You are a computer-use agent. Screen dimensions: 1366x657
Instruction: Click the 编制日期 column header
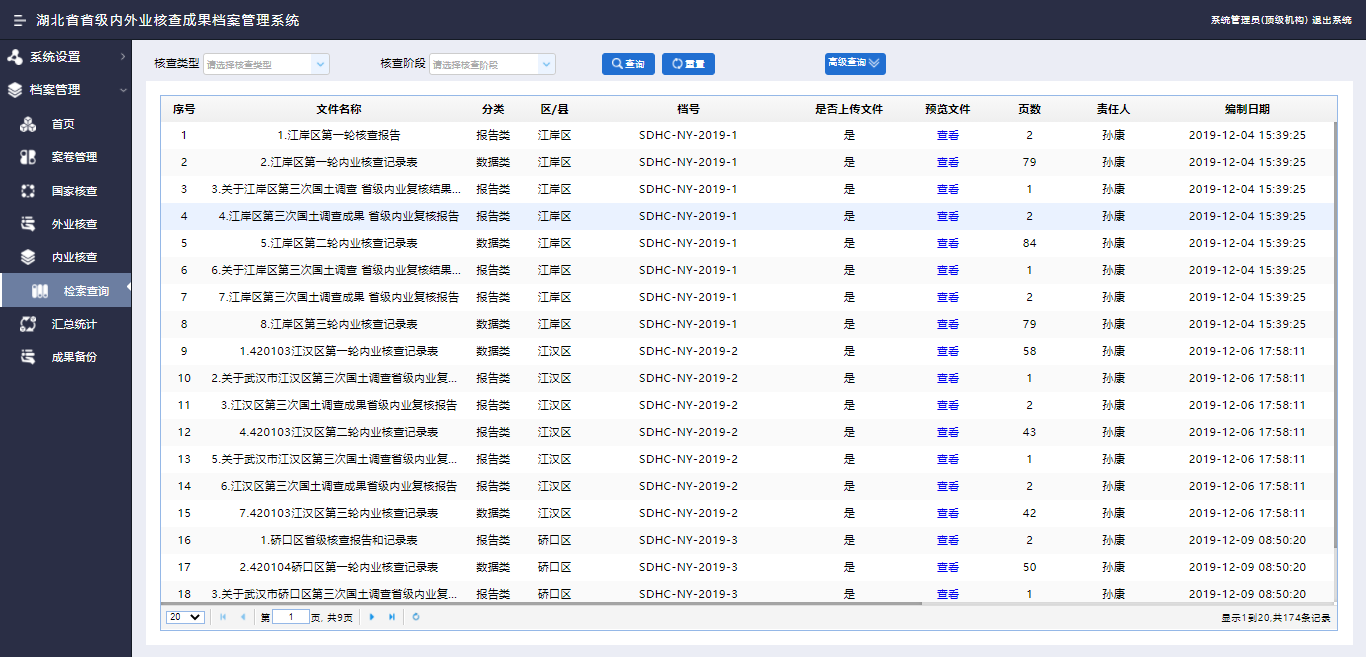point(1247,109)
